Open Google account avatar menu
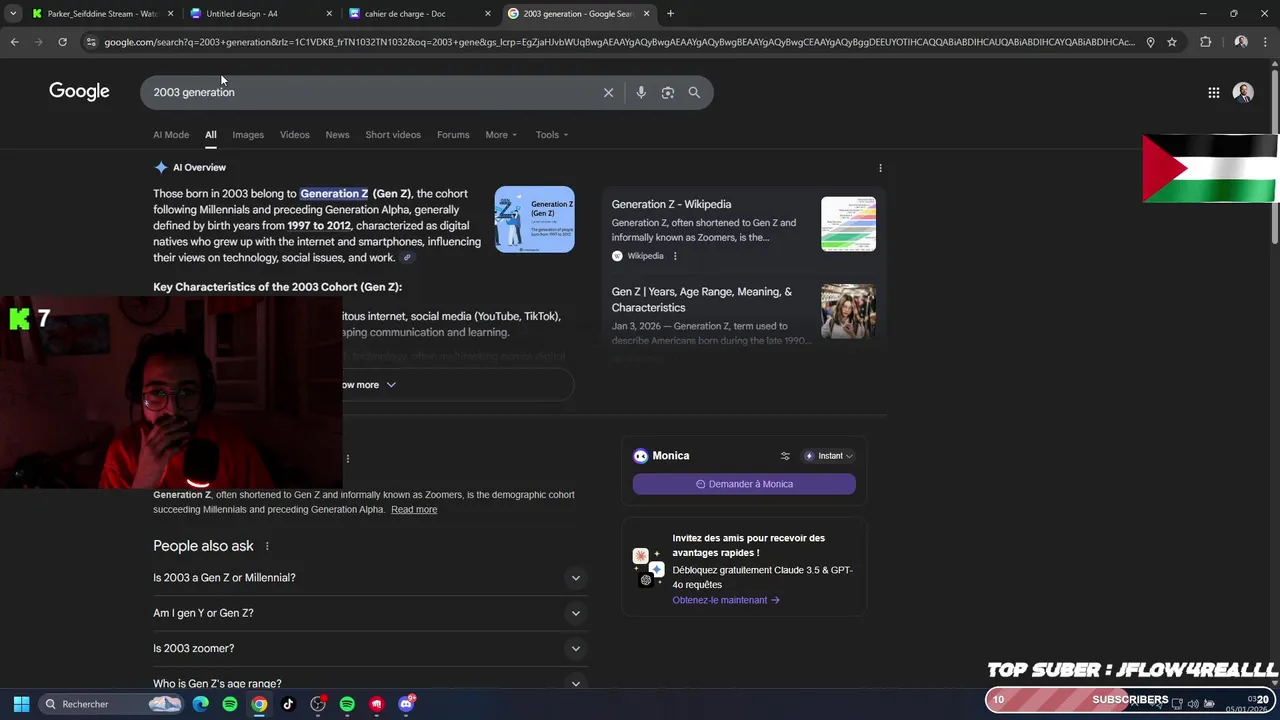Screen dimensions: 1280x720 click(1243, 92)
